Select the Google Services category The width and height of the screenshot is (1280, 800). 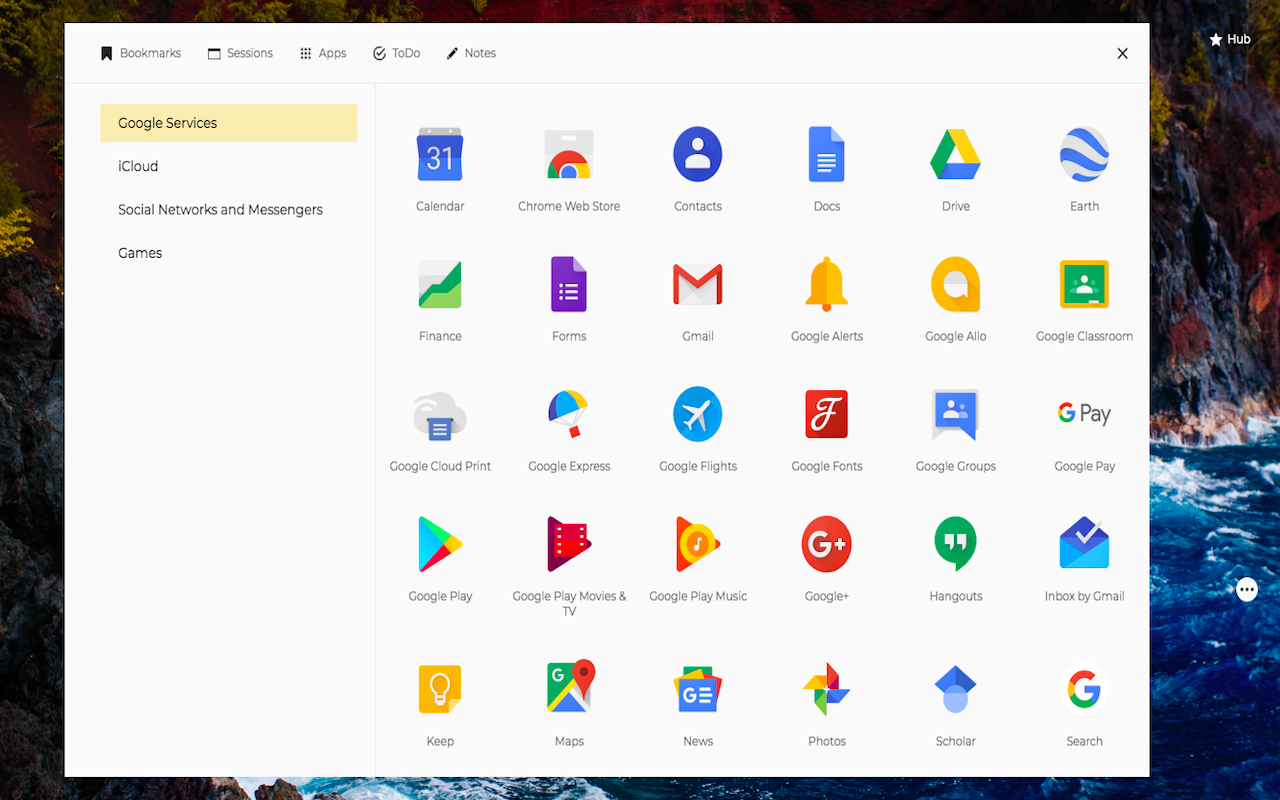pyautogui.click(x=229, y=123)
